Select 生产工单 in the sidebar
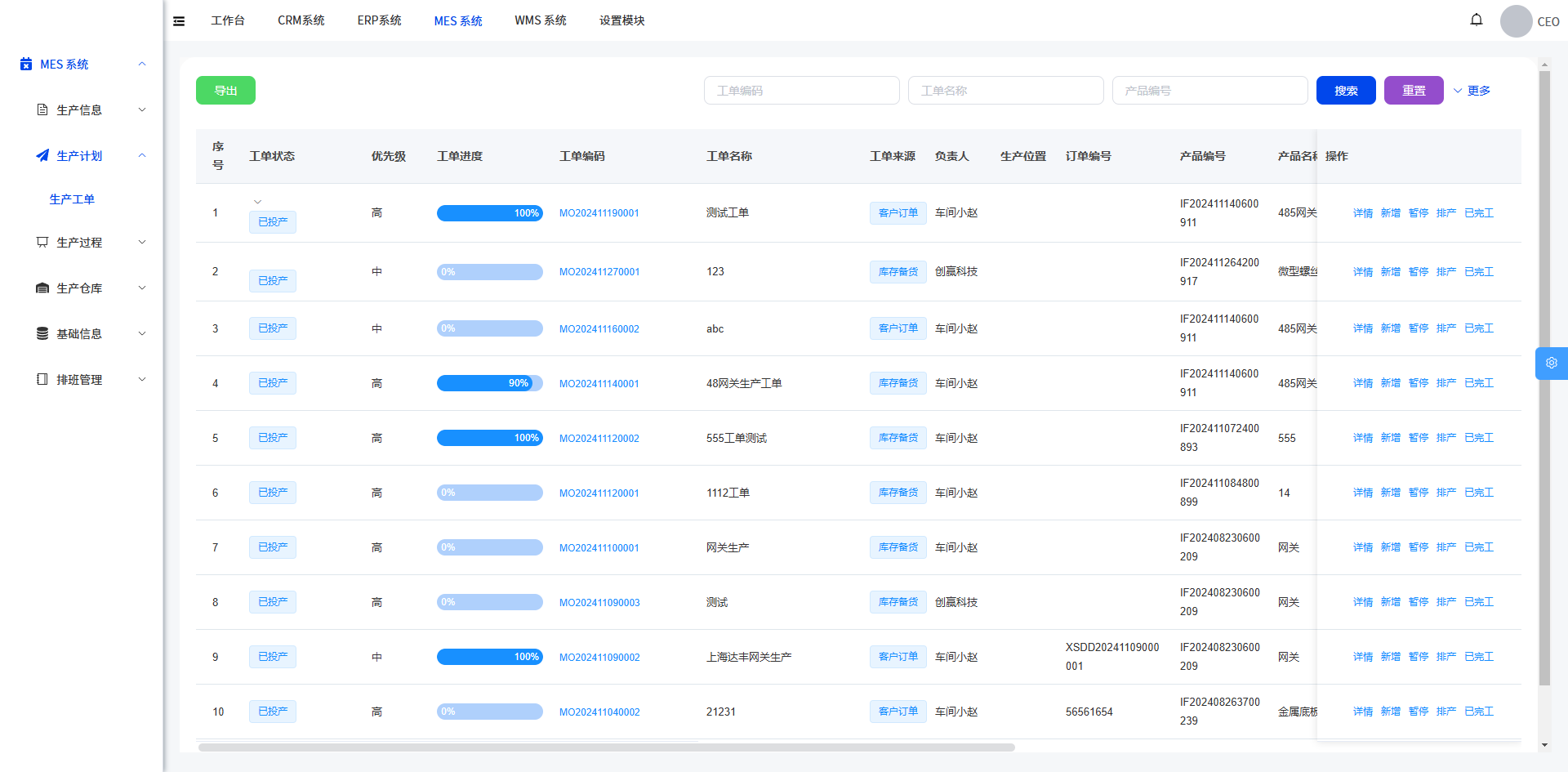1568x772 pixels. pos(72,199)
